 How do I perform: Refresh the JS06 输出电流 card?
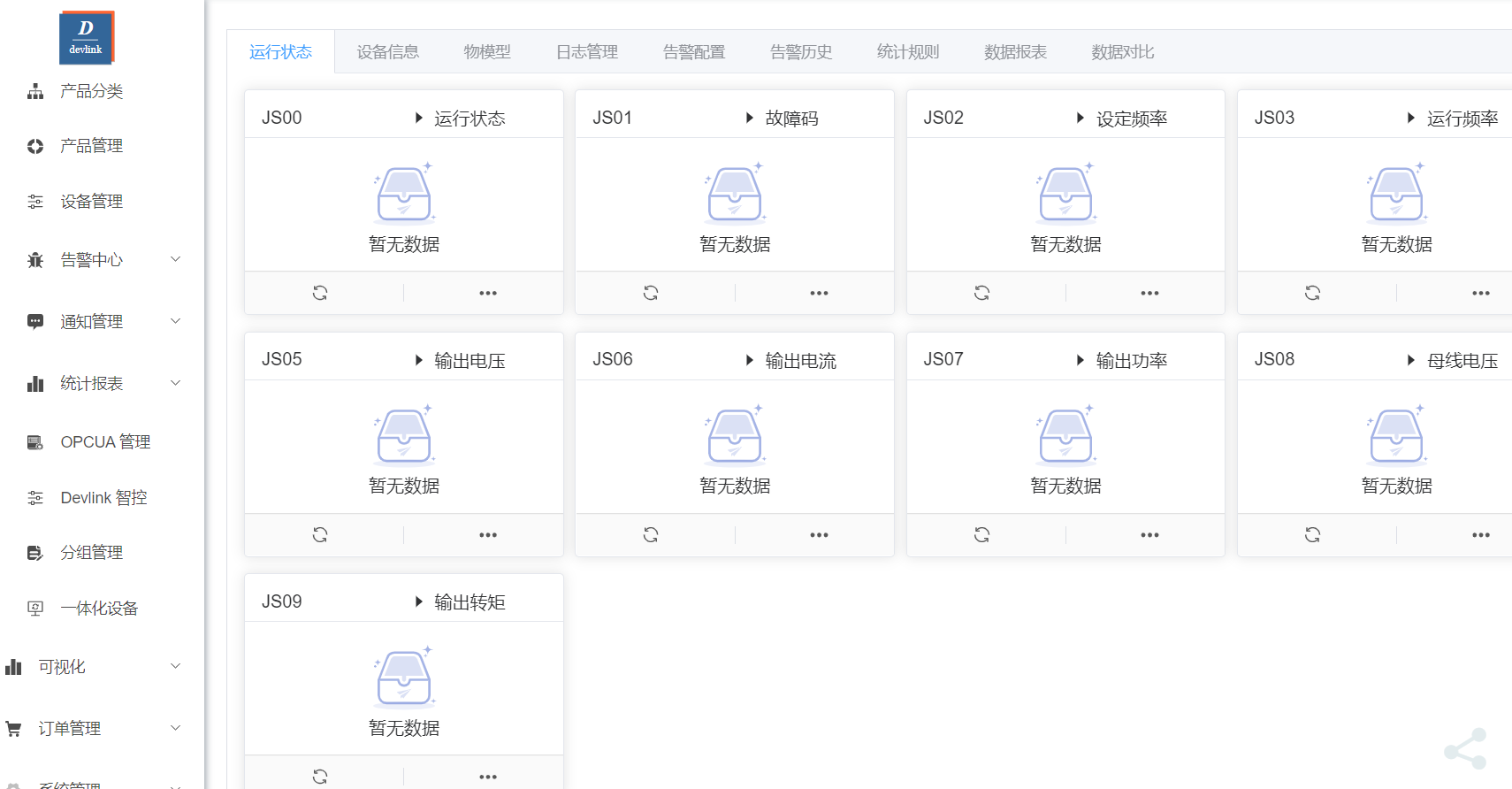pos(651,534)
